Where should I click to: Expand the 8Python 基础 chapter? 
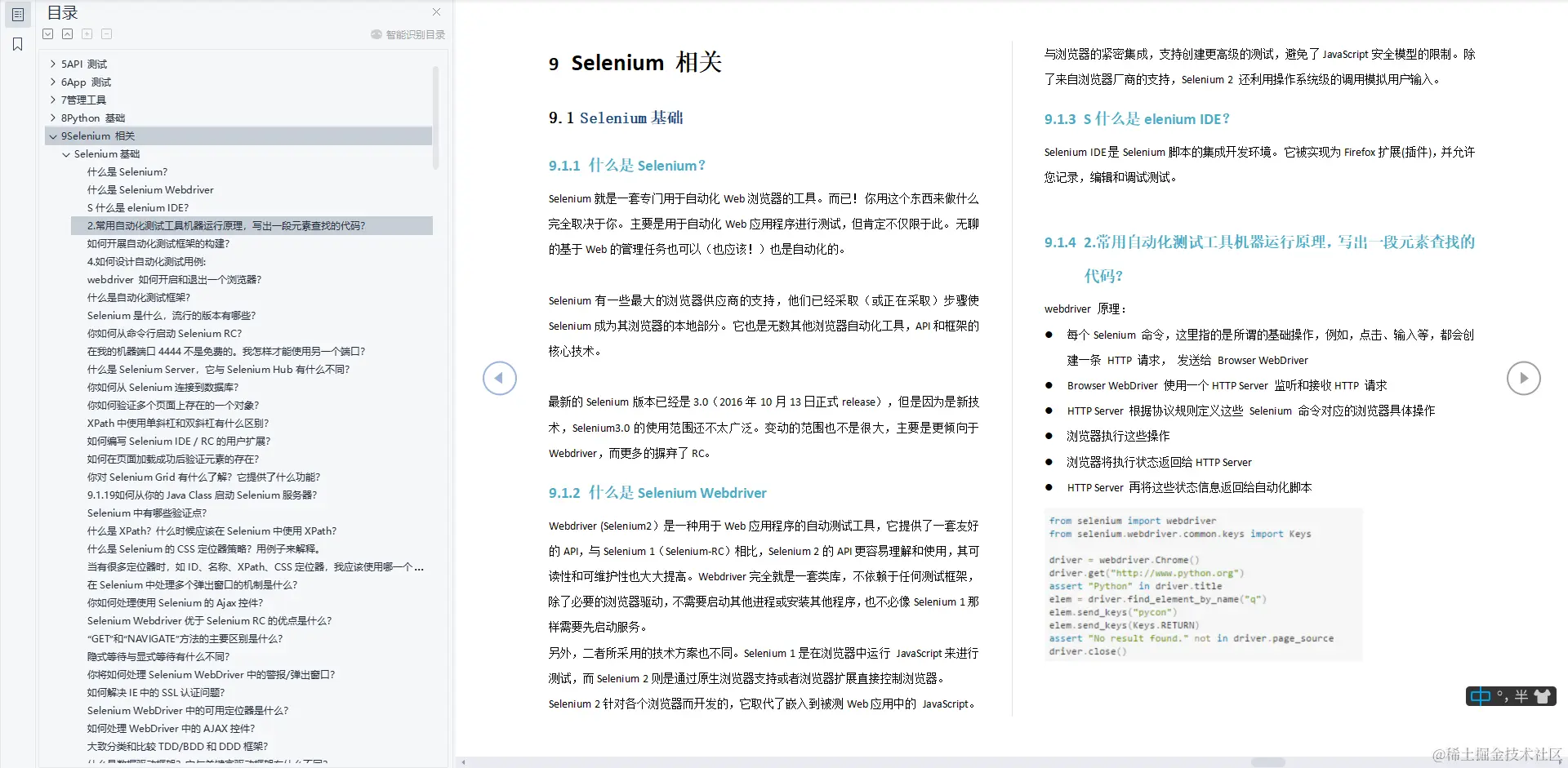pos(53,118)
